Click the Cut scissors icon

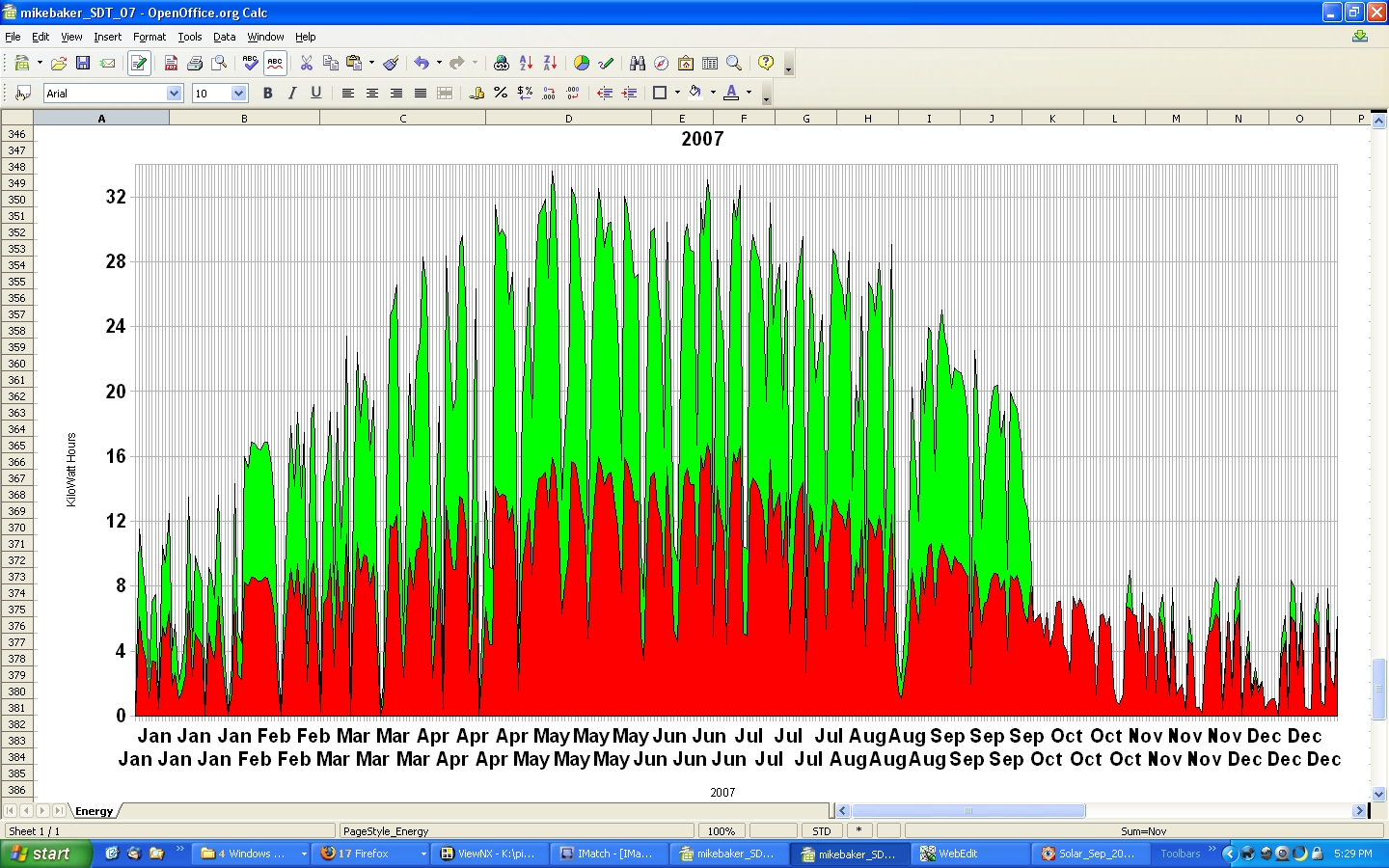307,64
